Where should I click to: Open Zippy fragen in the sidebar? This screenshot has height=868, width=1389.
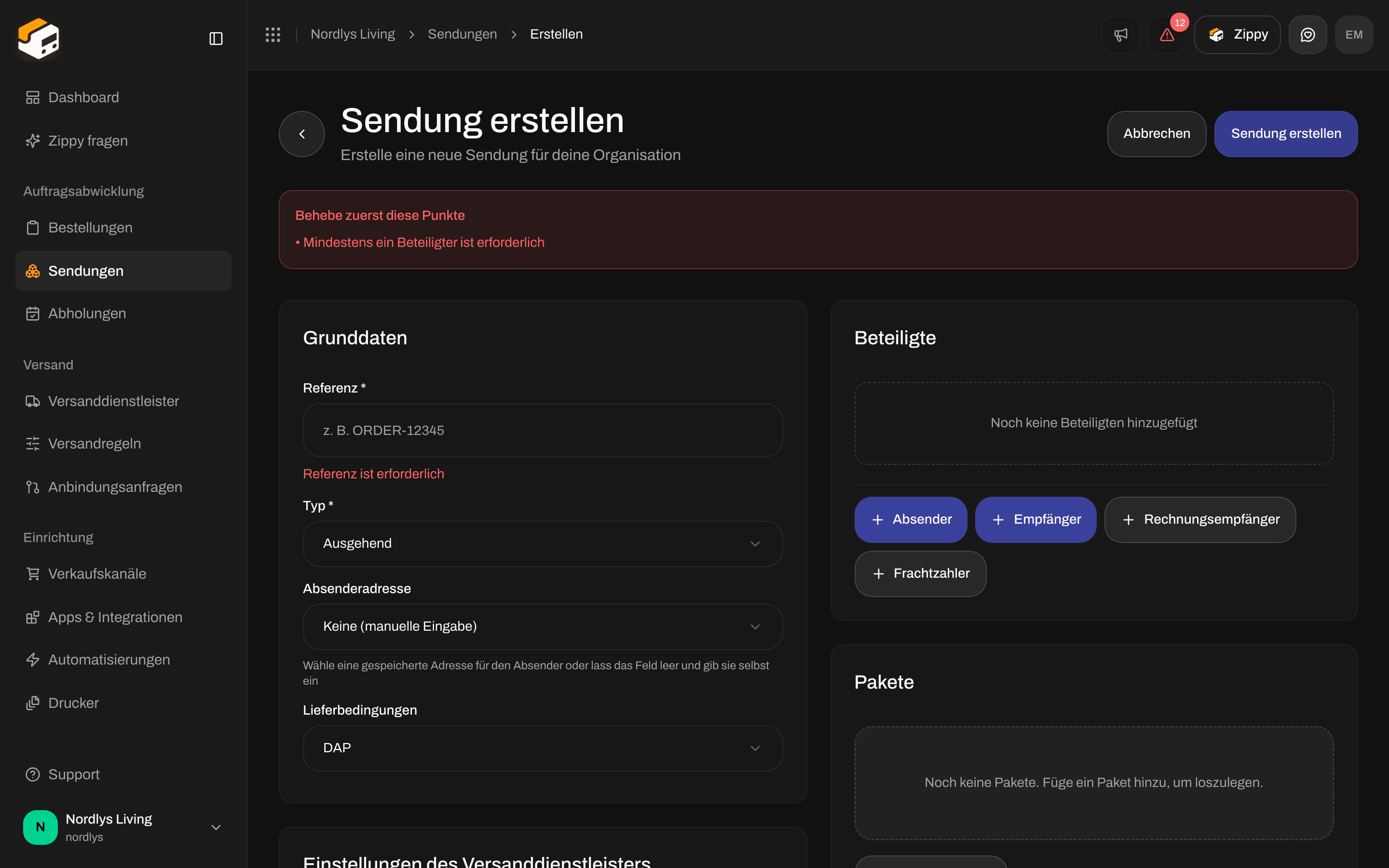click(x=123, y=141)
